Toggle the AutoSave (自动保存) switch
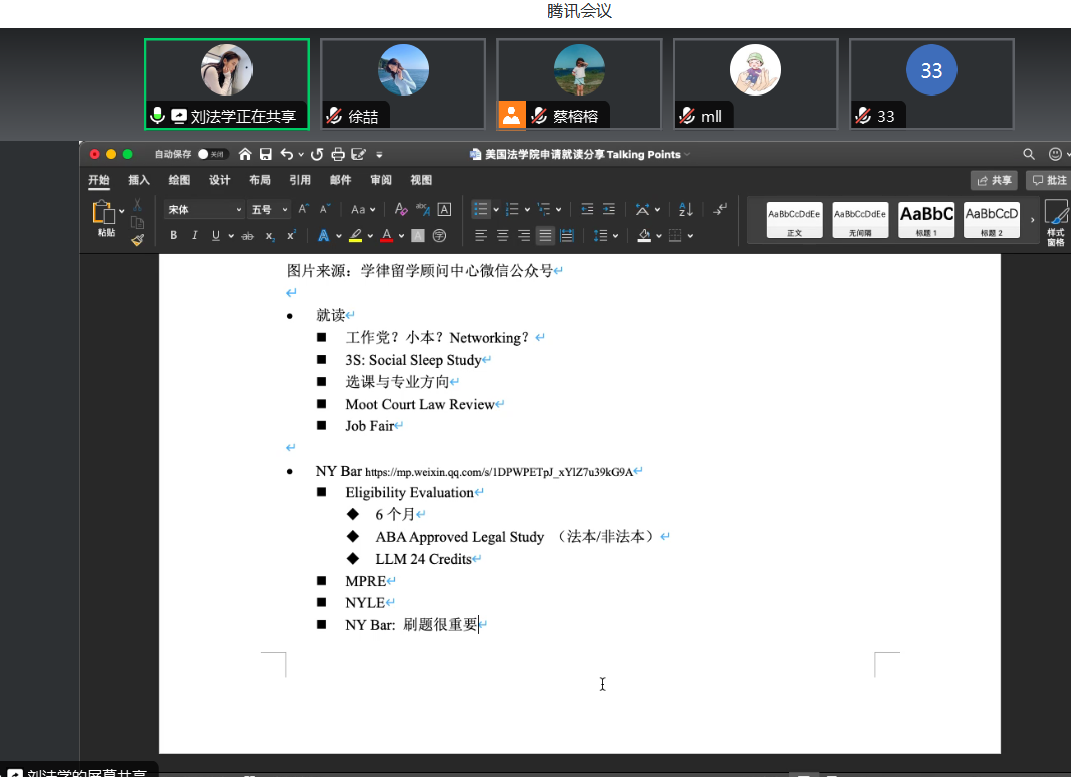This screenshot has width=1071, height=777. click(x=212, y=154)
